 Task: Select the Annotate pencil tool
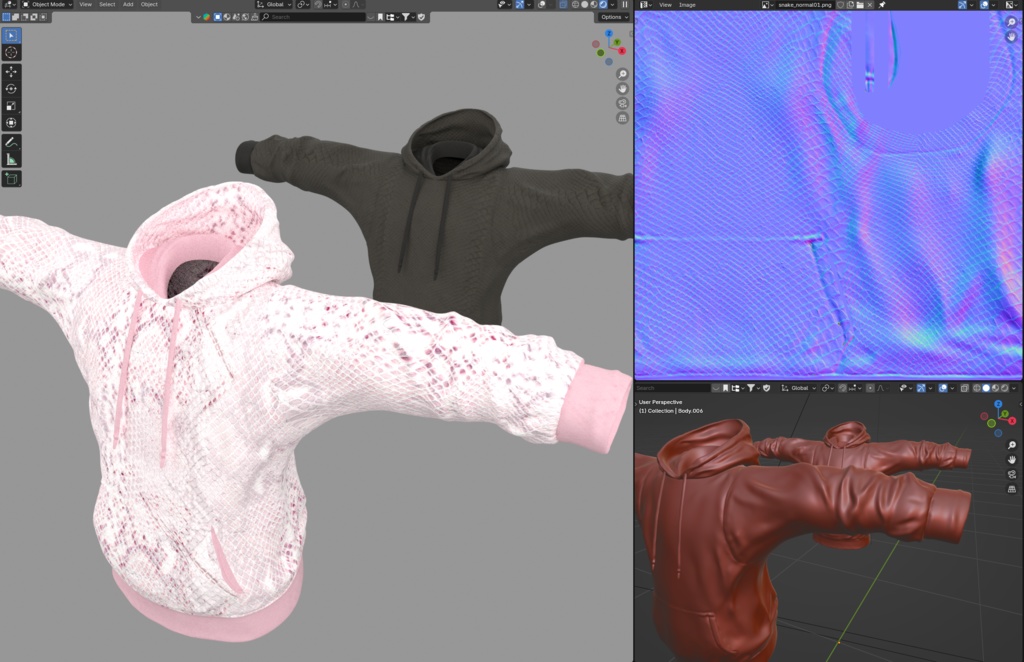tap(11, 142)
